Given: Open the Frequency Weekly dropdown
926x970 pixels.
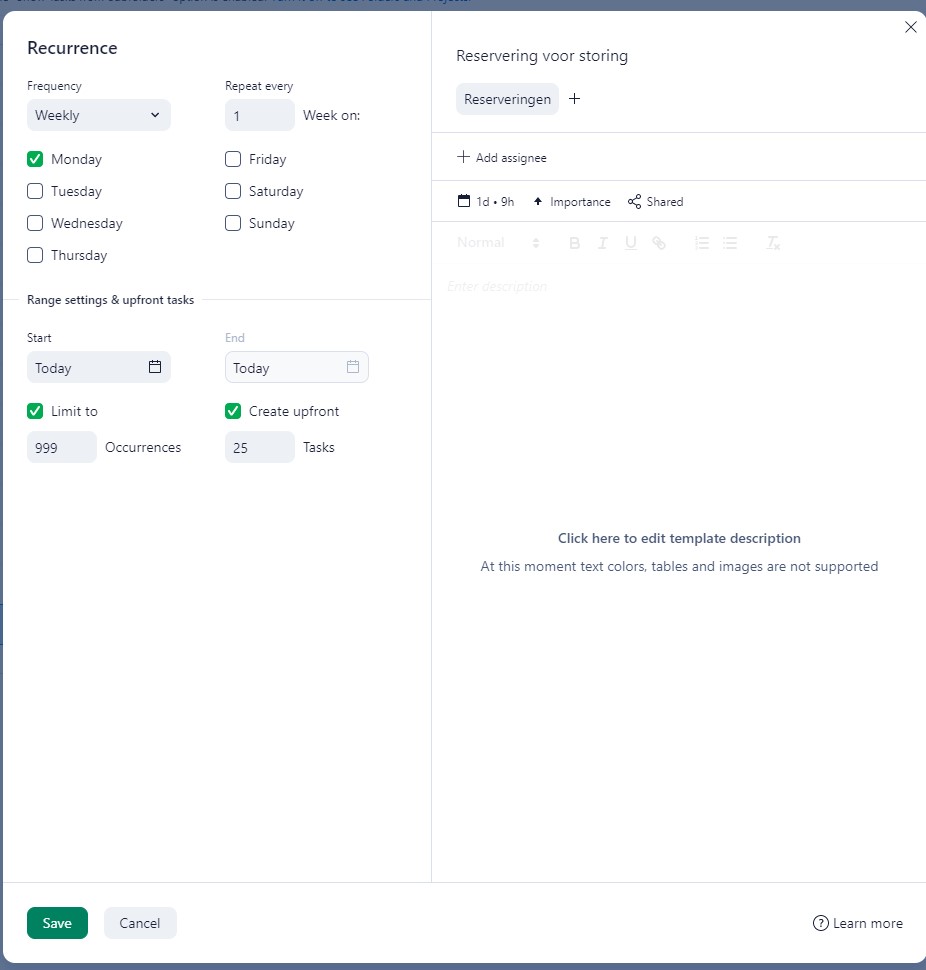Looking at the screenshot, I should 99,115.
